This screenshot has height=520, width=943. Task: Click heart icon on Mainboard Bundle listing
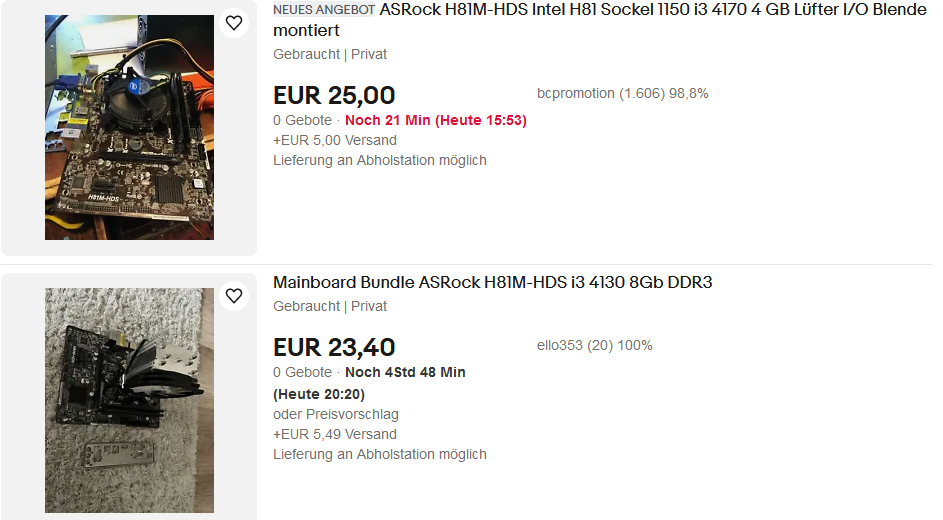233,296
